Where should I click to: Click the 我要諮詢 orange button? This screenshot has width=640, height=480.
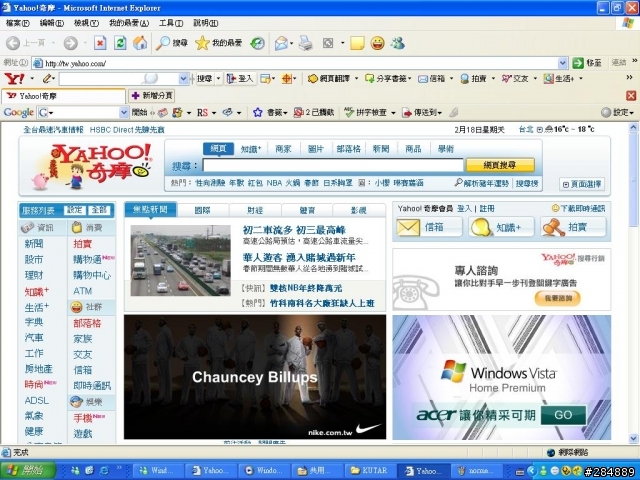[x=558, y=298]
